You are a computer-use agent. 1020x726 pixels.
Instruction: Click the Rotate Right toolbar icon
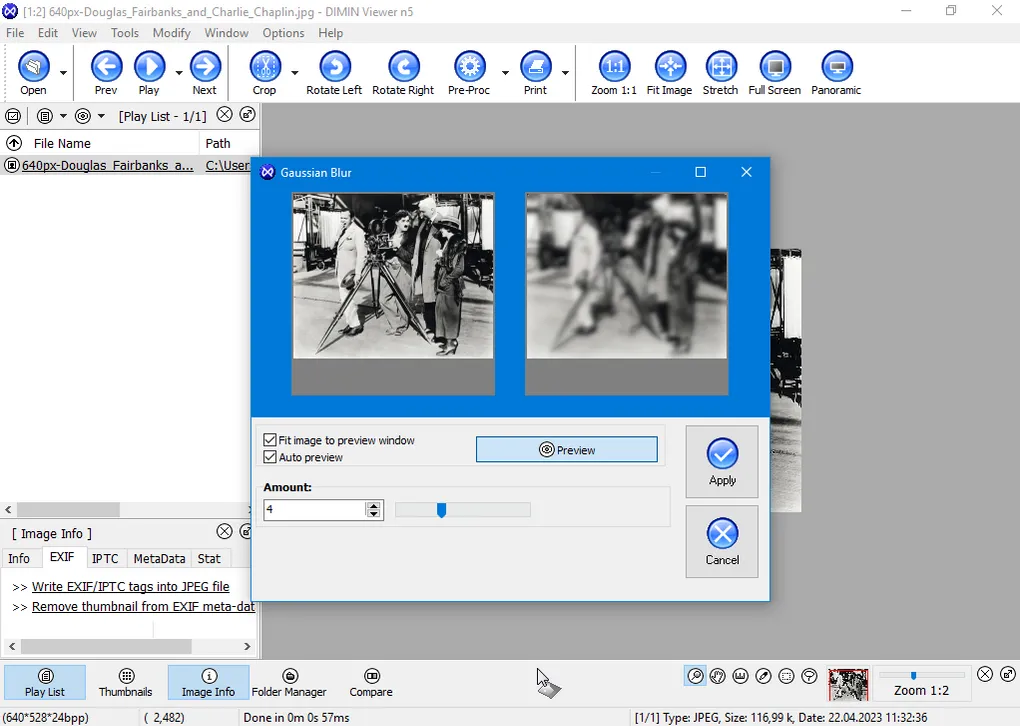point(403,67)
